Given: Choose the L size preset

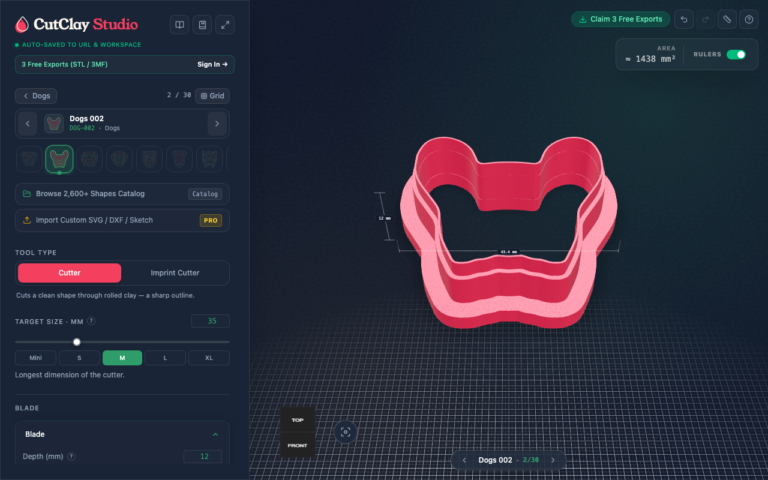Looking at the screenshot, I should pos(165,358).
